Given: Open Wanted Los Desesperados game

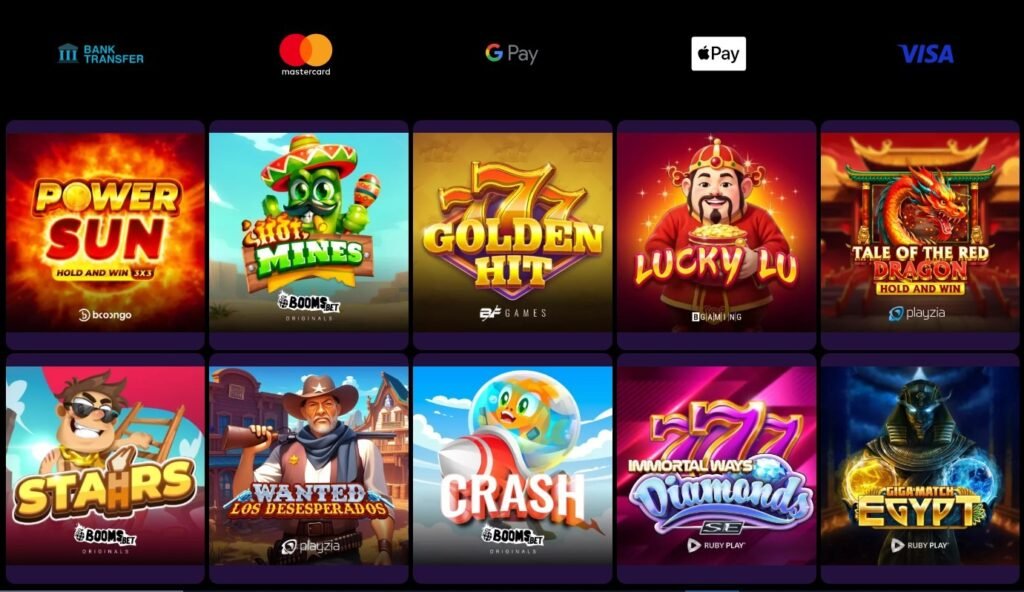Looking at the screenshot, I should 309,465.
